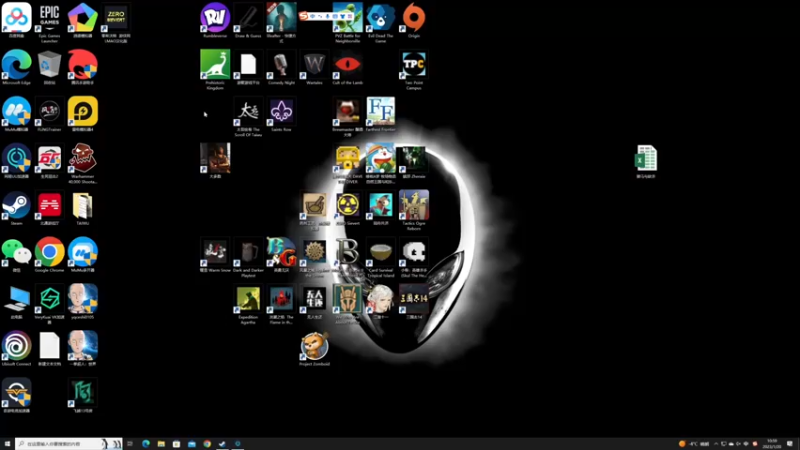Image resolution: width=800 pixels, height=450 pixels.
Task: Select the white skull game icon
Action: click(414, 252)
